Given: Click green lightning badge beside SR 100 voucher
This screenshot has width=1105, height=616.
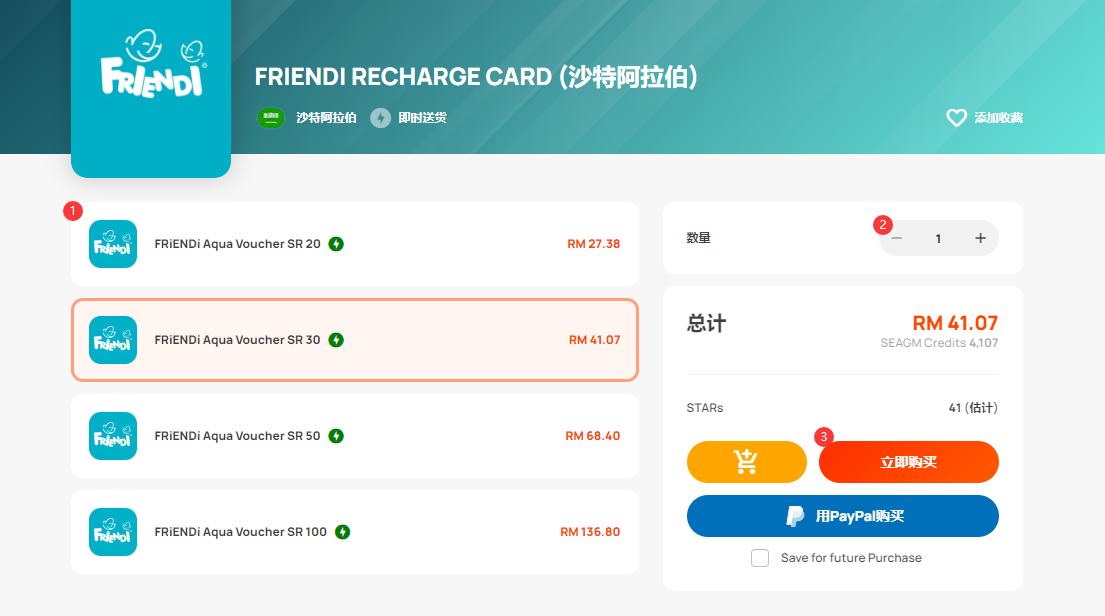Looking at the screenshot, I should point(342,532).
